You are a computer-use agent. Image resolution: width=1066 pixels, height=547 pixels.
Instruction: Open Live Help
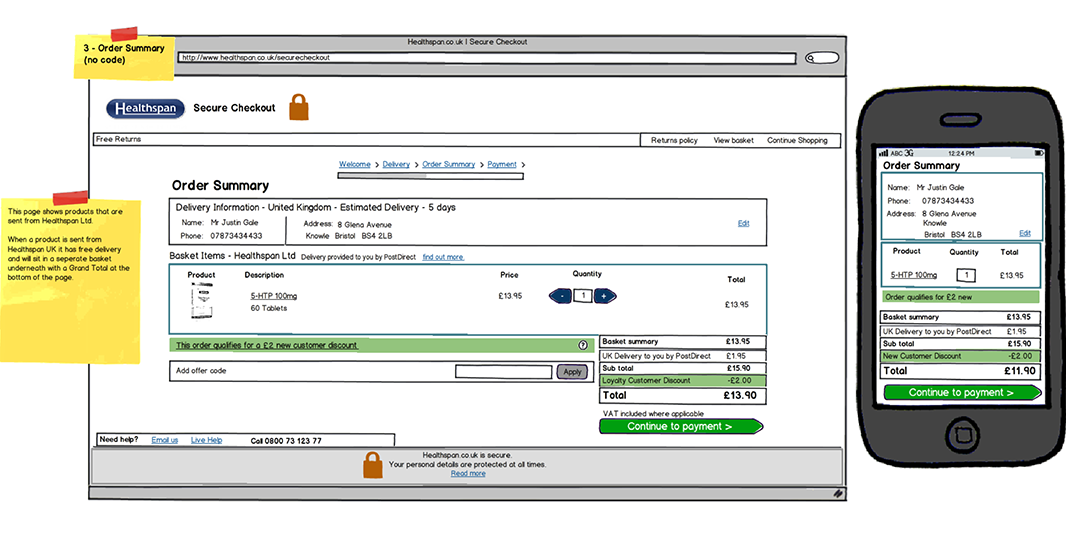[206, 440]
